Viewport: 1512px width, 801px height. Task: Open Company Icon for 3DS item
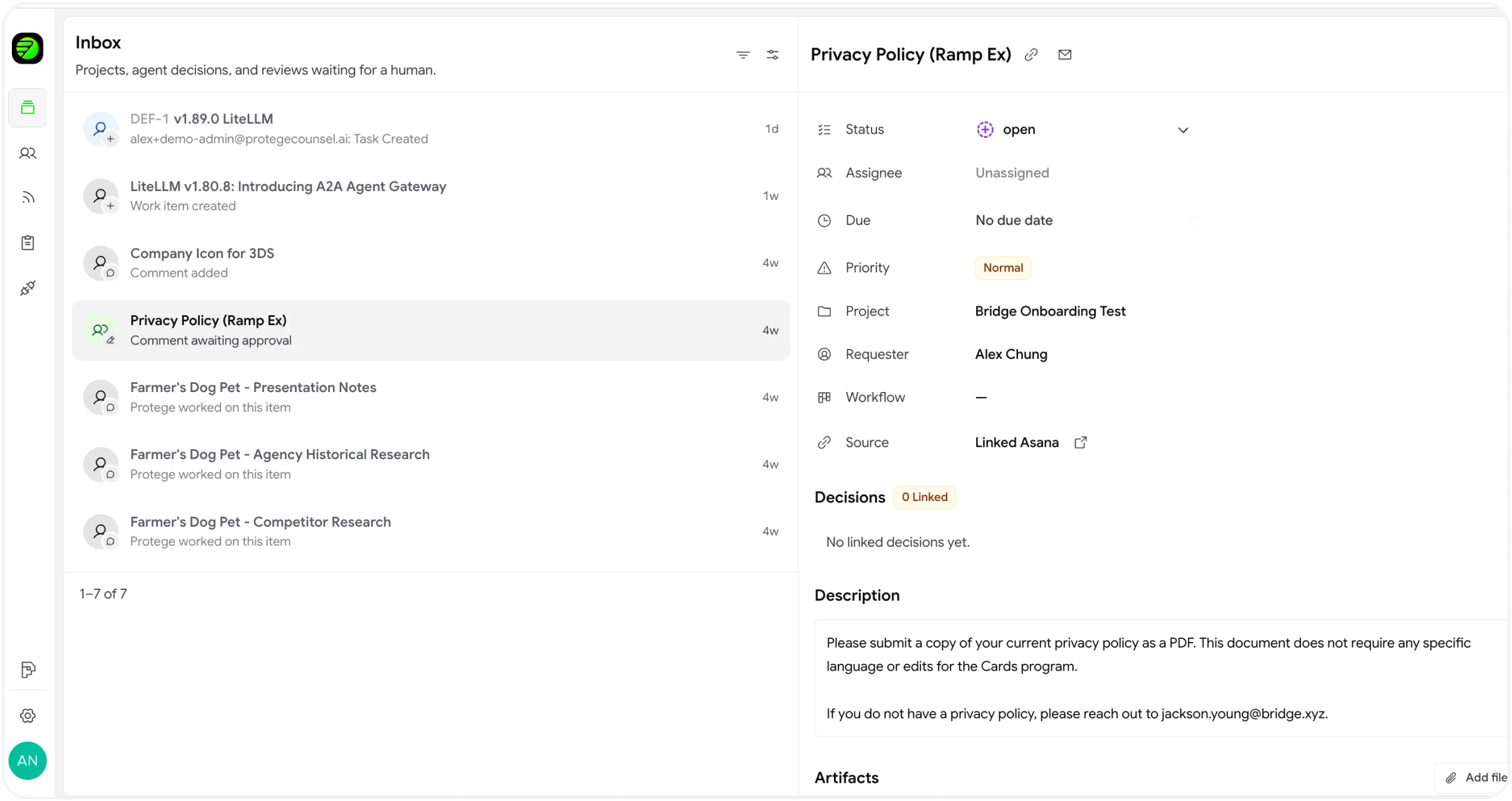click(431, 263)
